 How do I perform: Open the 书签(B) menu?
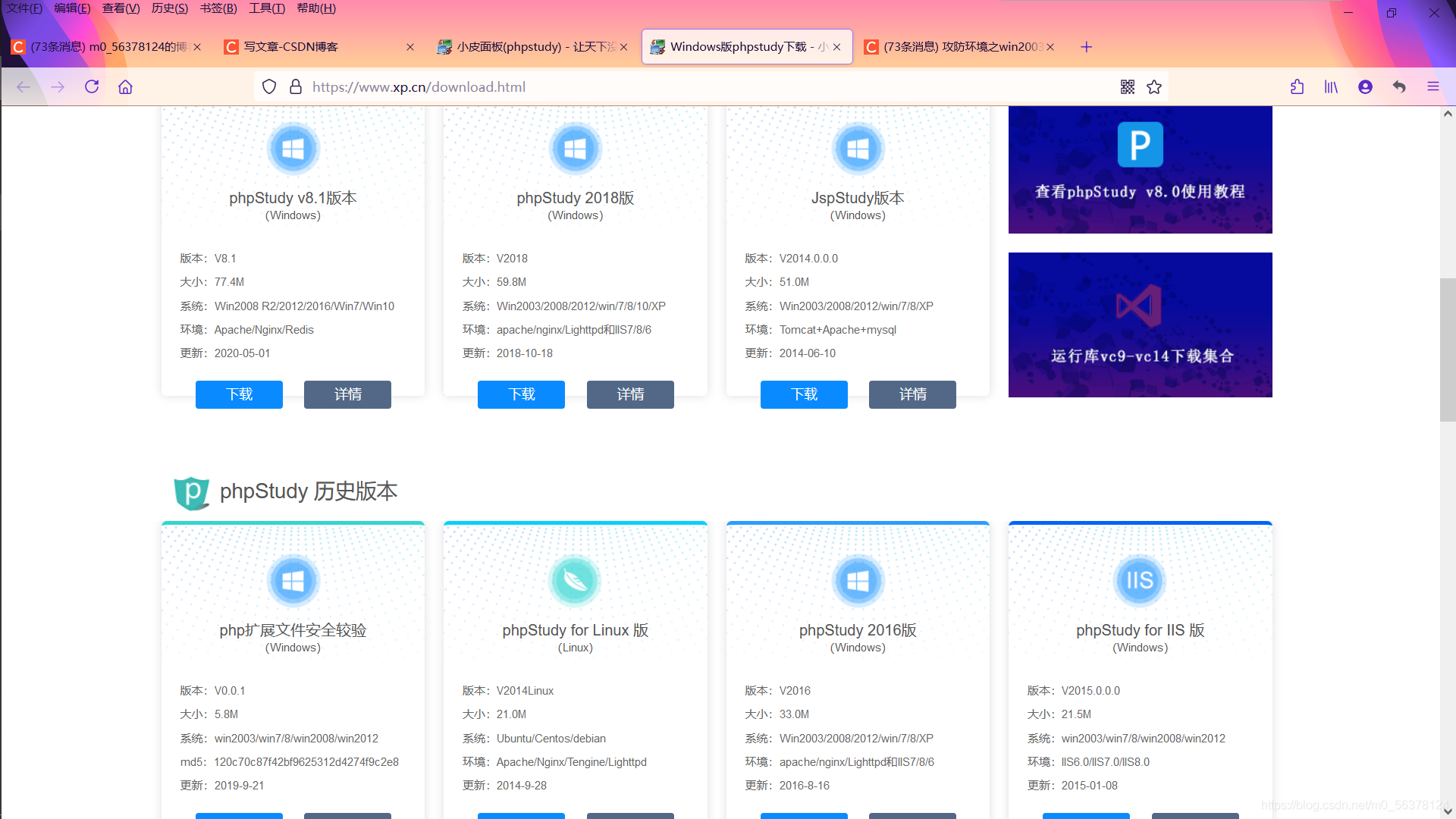pos(218,8)
